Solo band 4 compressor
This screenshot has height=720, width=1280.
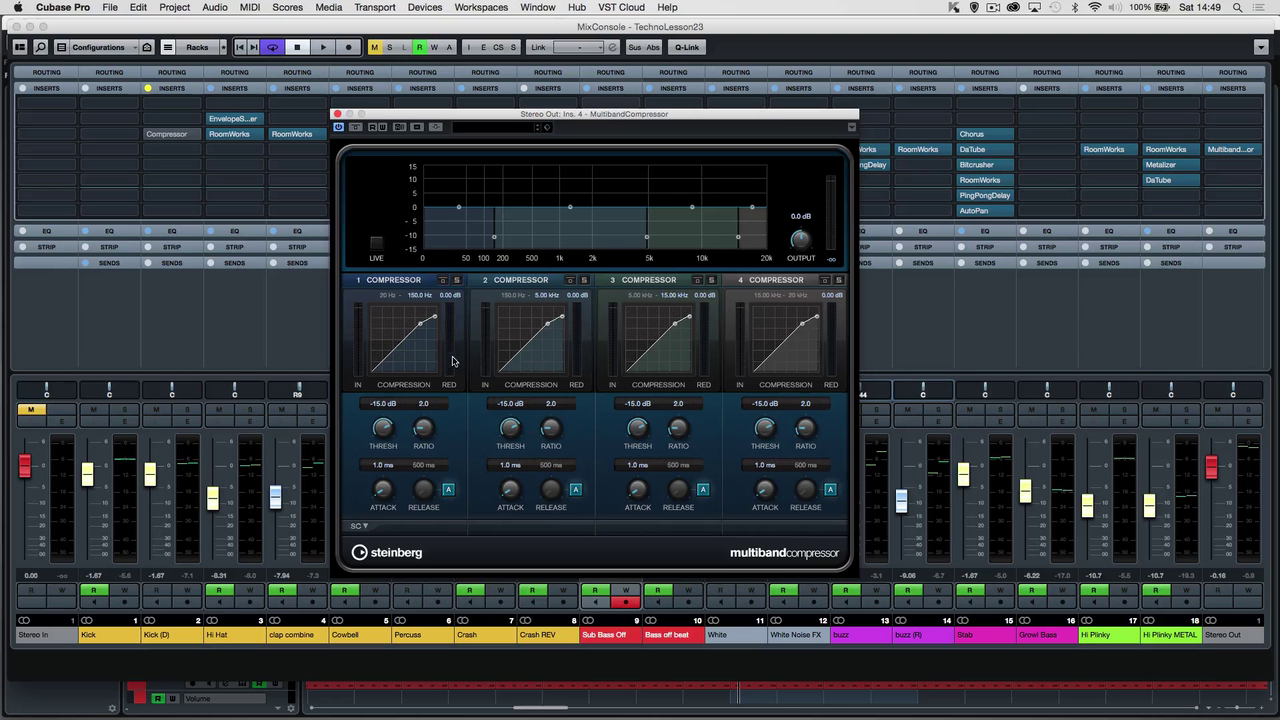pos(839,280)
